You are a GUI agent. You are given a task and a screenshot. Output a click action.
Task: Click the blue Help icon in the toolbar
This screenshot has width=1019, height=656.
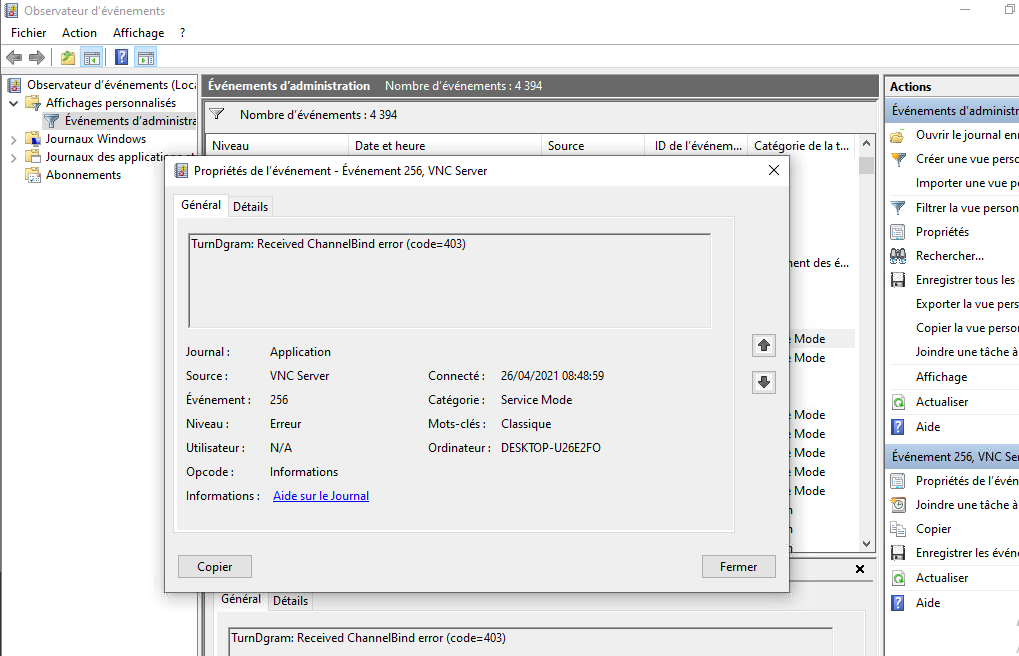(x=121, y=58)
